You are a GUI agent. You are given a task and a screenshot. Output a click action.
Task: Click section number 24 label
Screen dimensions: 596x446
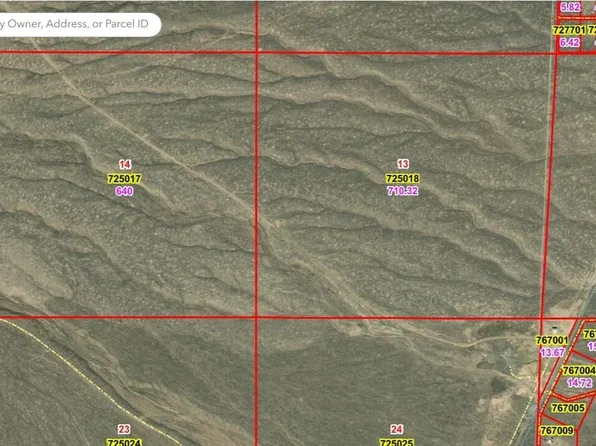pos(396,430)
